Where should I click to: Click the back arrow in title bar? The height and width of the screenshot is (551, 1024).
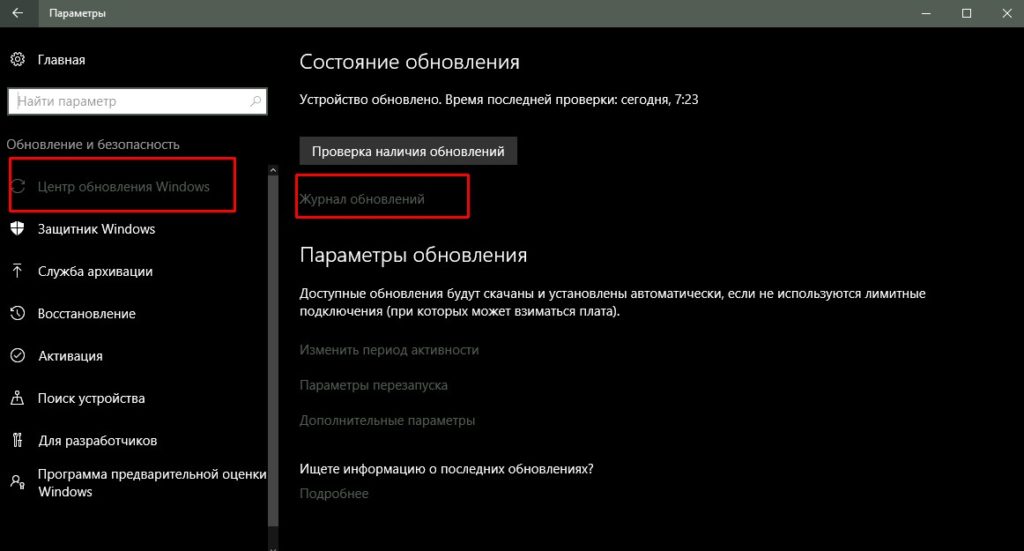coord(18,14)
